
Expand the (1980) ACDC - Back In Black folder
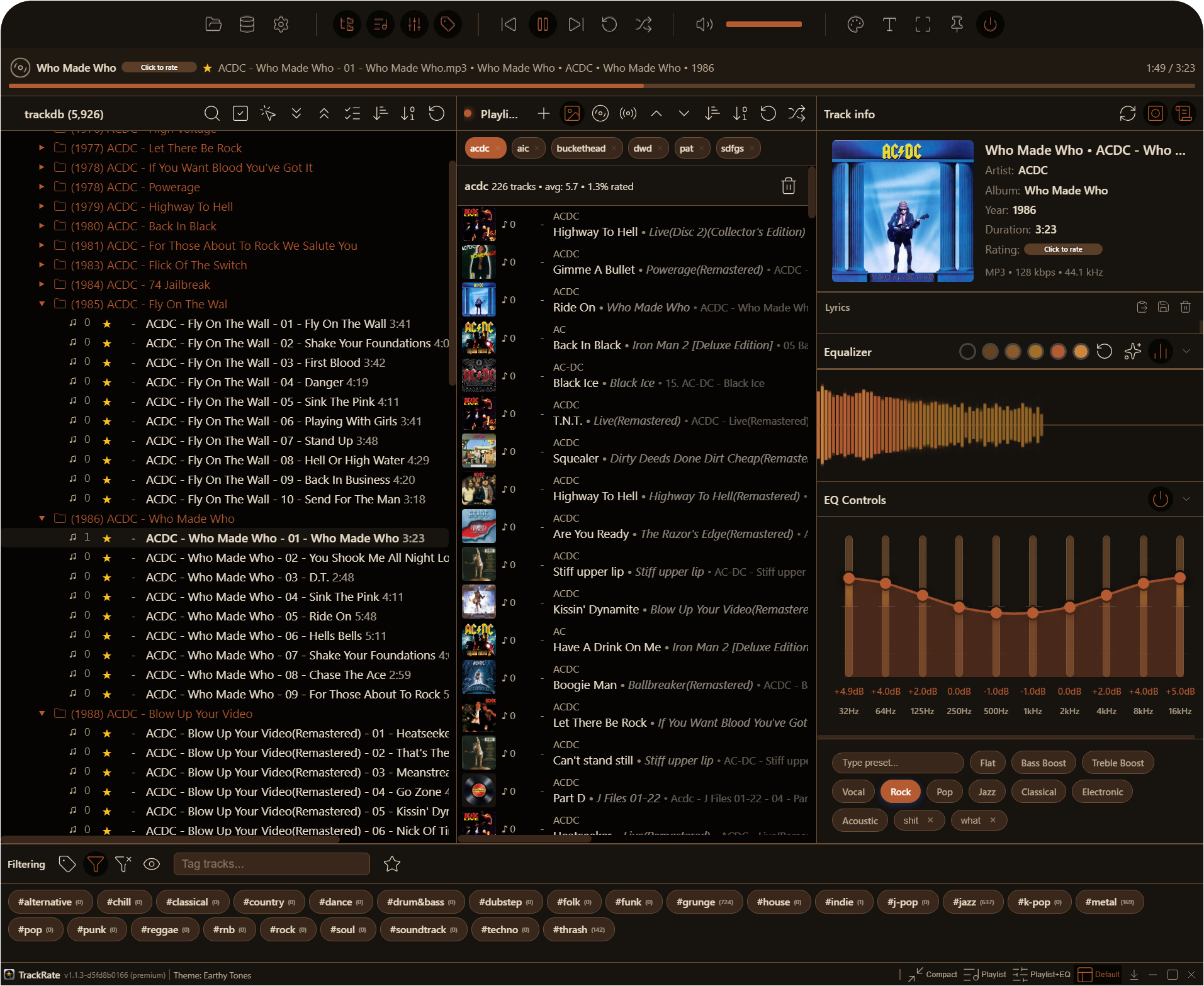tap(42, 226)
